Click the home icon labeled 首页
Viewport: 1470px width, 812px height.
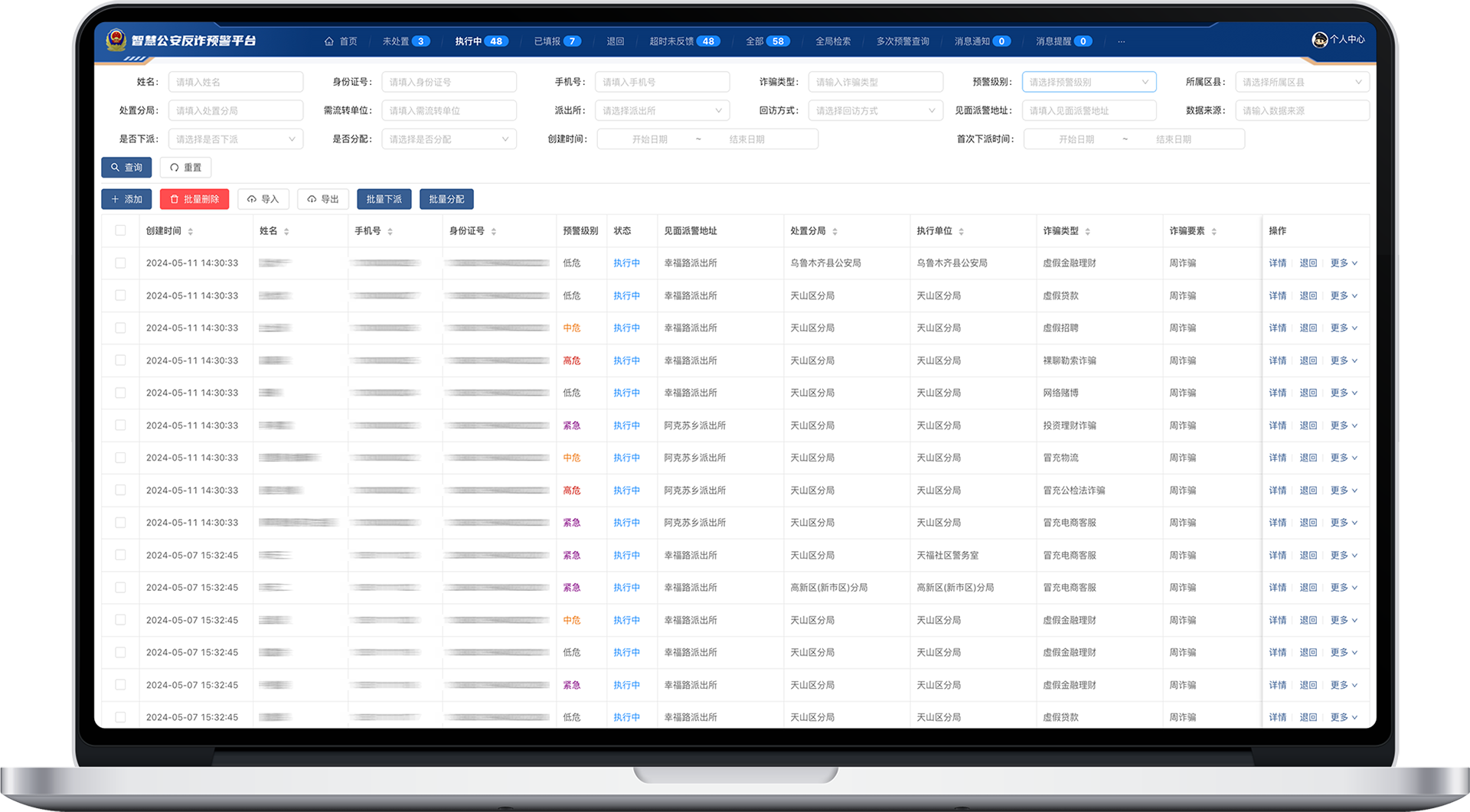(x=329, y=41)
